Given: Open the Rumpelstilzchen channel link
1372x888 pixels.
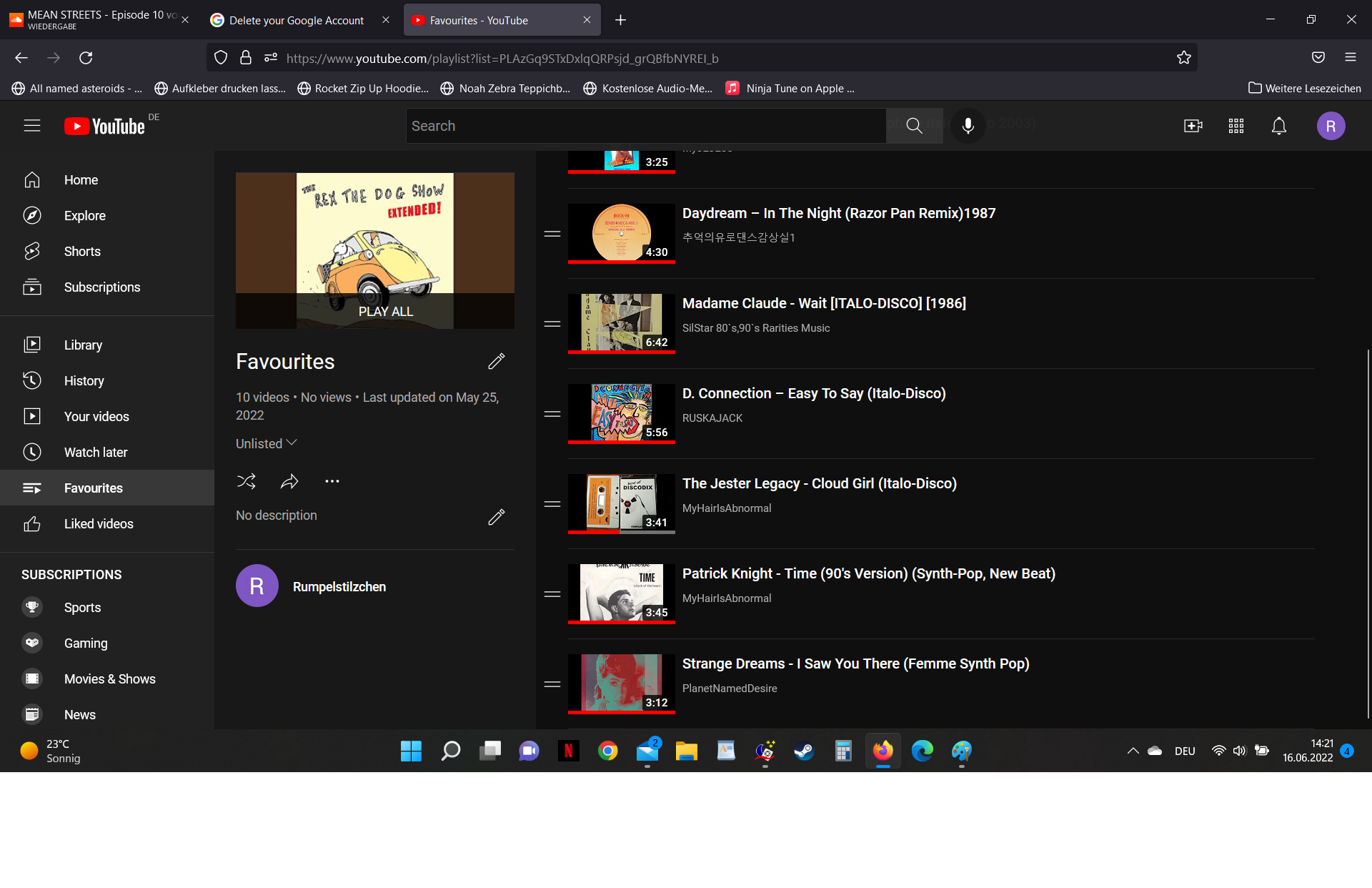Looking at the screenshot, I should [x=339, y=587].
